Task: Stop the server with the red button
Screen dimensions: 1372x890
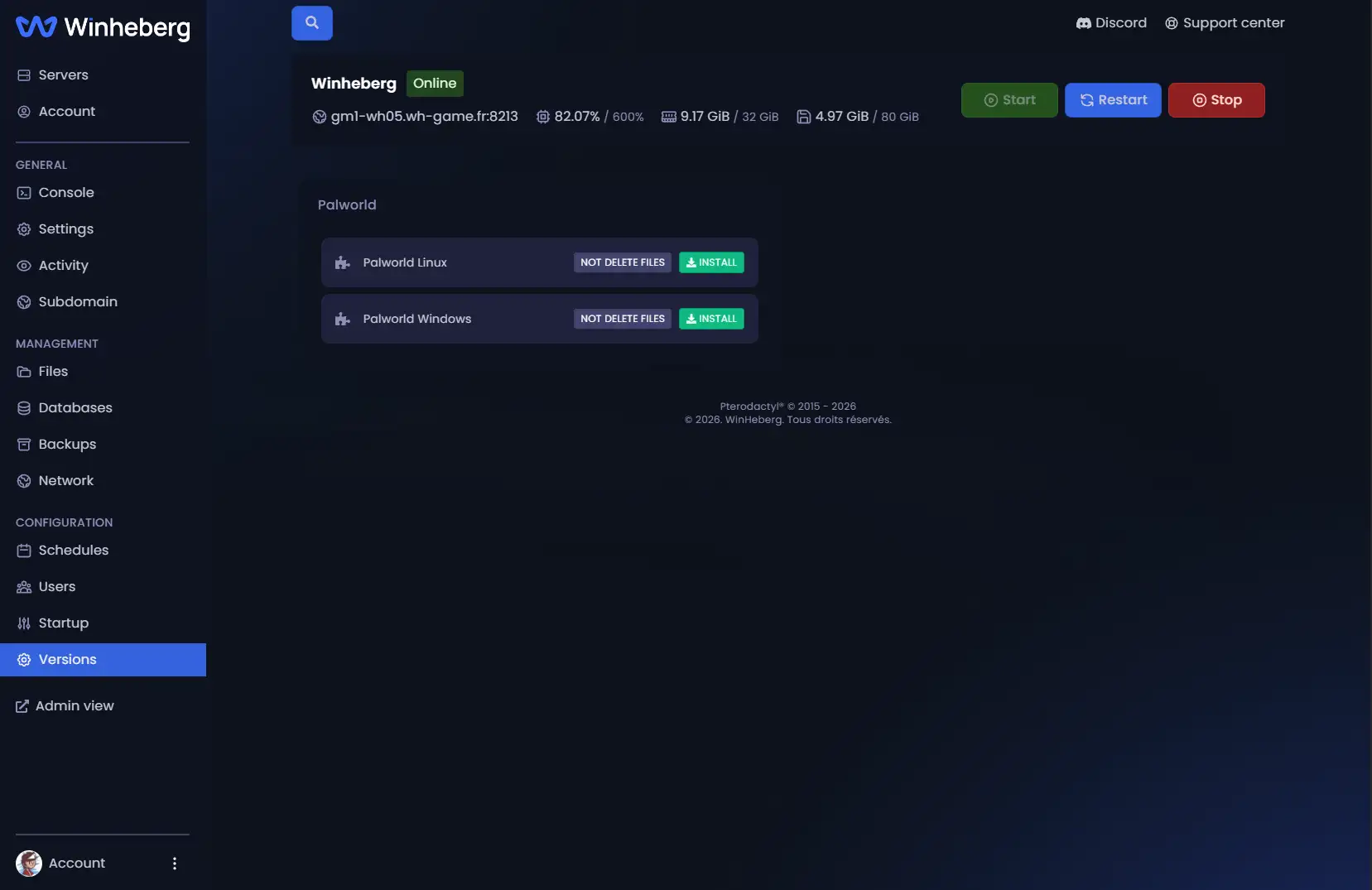Action: pyautogui.click(x=1216, y=100)
